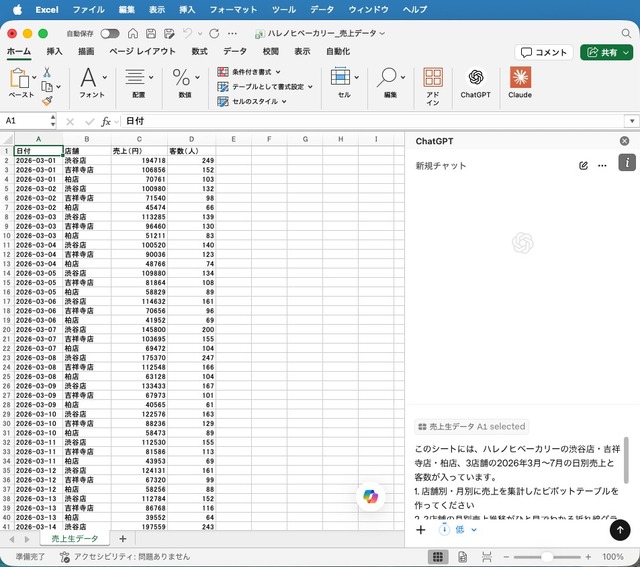Open the 数式 ribbon tab
The image size is (640, 567).
(200, 51)
